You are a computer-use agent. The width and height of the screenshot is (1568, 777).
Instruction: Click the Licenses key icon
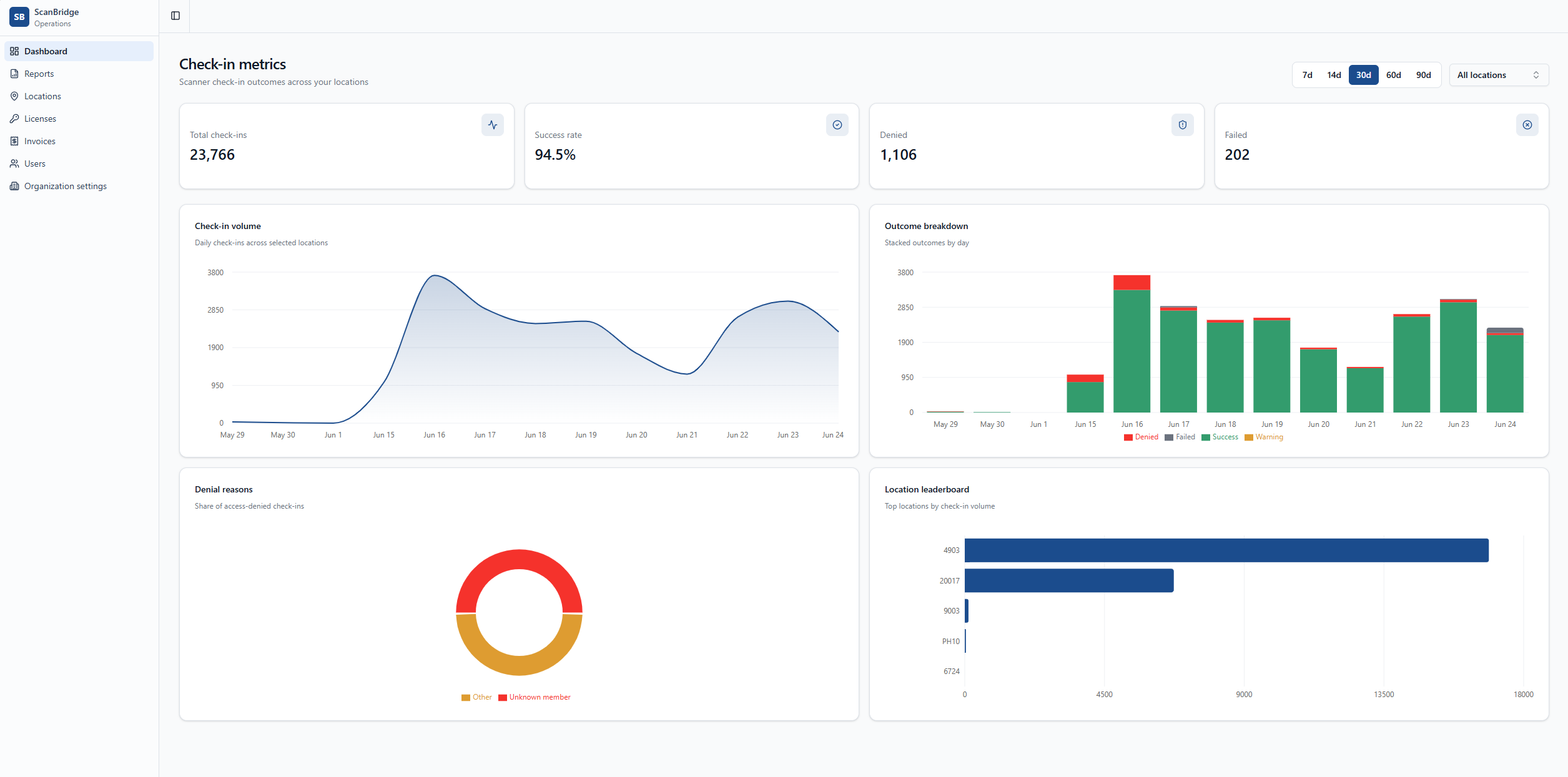click(14, 119)
